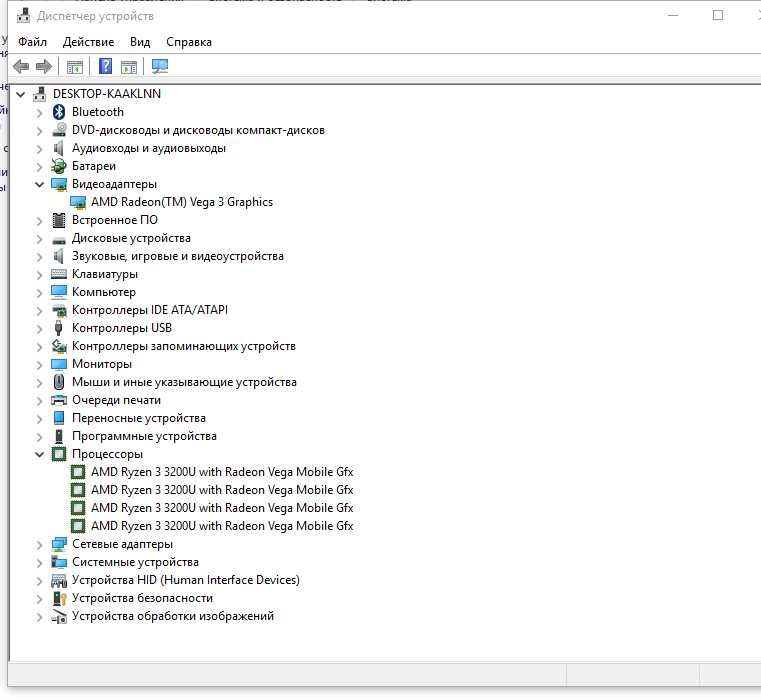The image size is (761, 700).
Task: Select the Устройства HID (Human Interface Devices) label
Action: [x=186, y=580]
